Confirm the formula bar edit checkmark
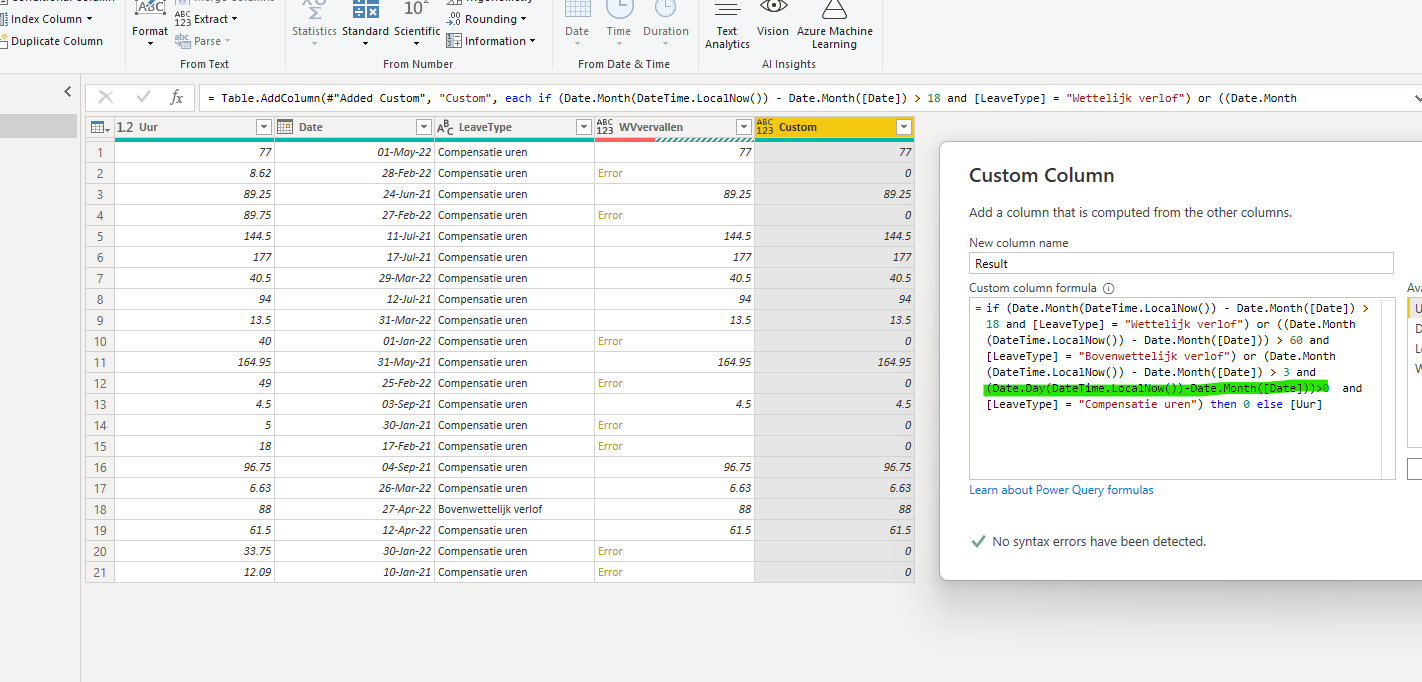This screenshot has height=682, width=1422. [143, 97]
